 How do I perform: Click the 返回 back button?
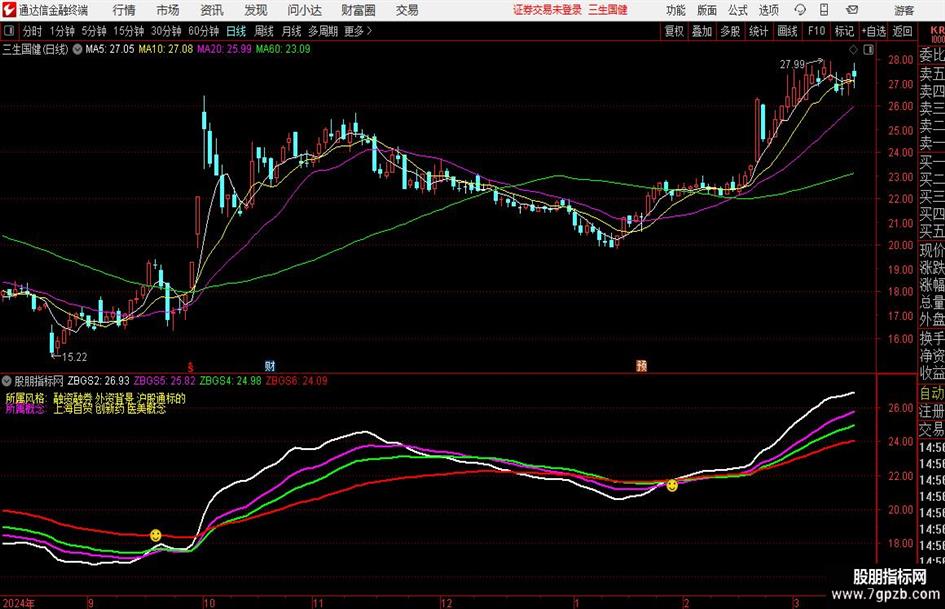(902, 31)
